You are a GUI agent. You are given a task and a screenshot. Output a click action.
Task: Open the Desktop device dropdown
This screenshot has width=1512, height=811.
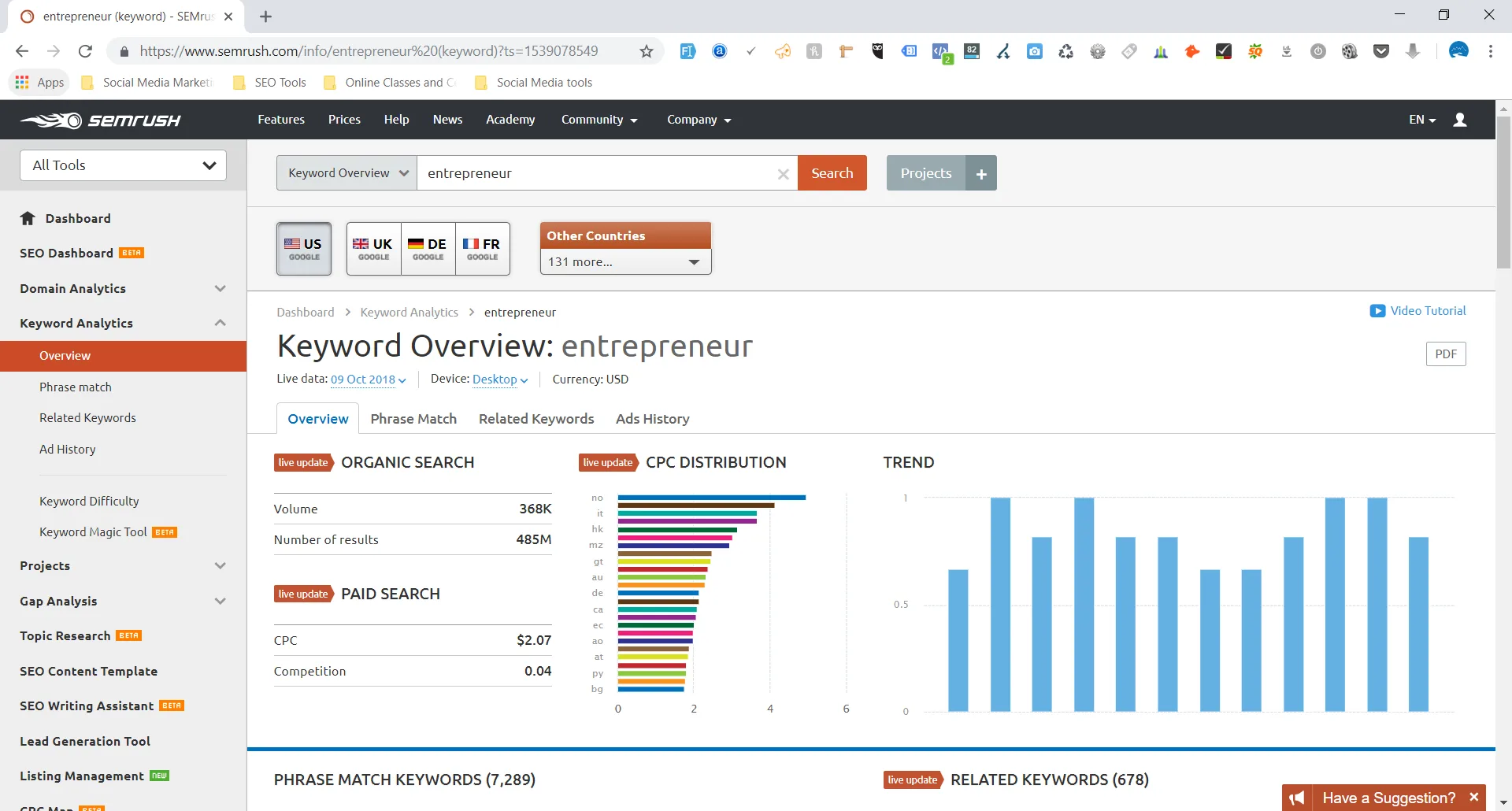pos(499,380)
